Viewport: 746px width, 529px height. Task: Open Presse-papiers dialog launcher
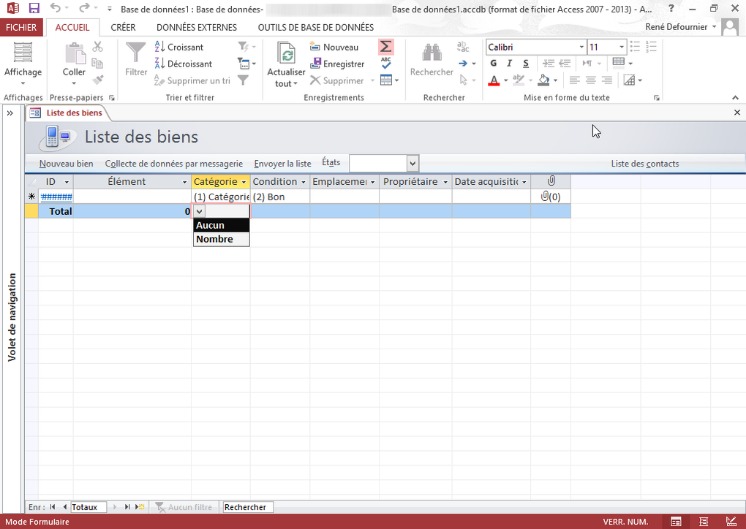[111, 98]
